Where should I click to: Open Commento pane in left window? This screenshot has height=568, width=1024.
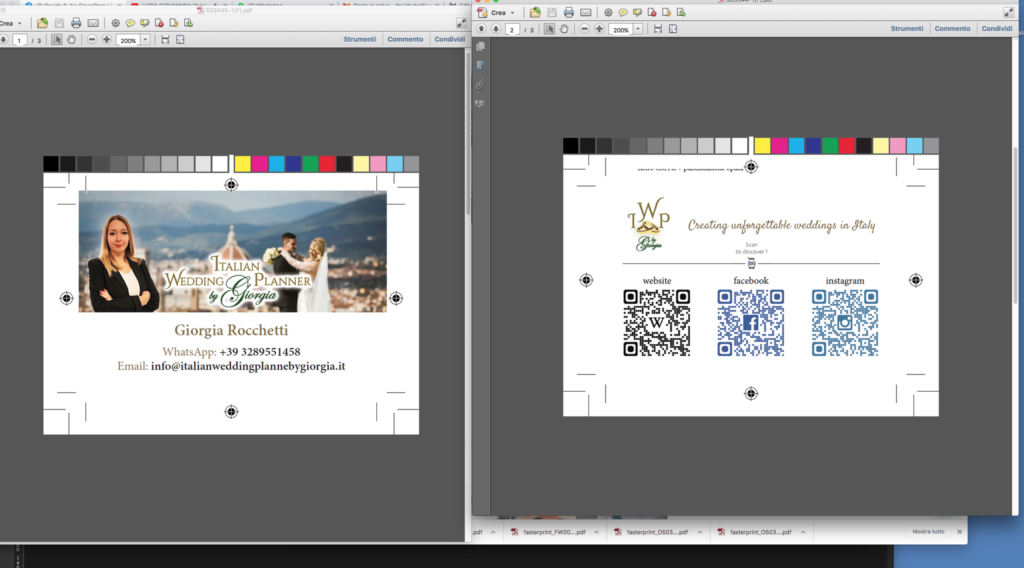point(405,39)
